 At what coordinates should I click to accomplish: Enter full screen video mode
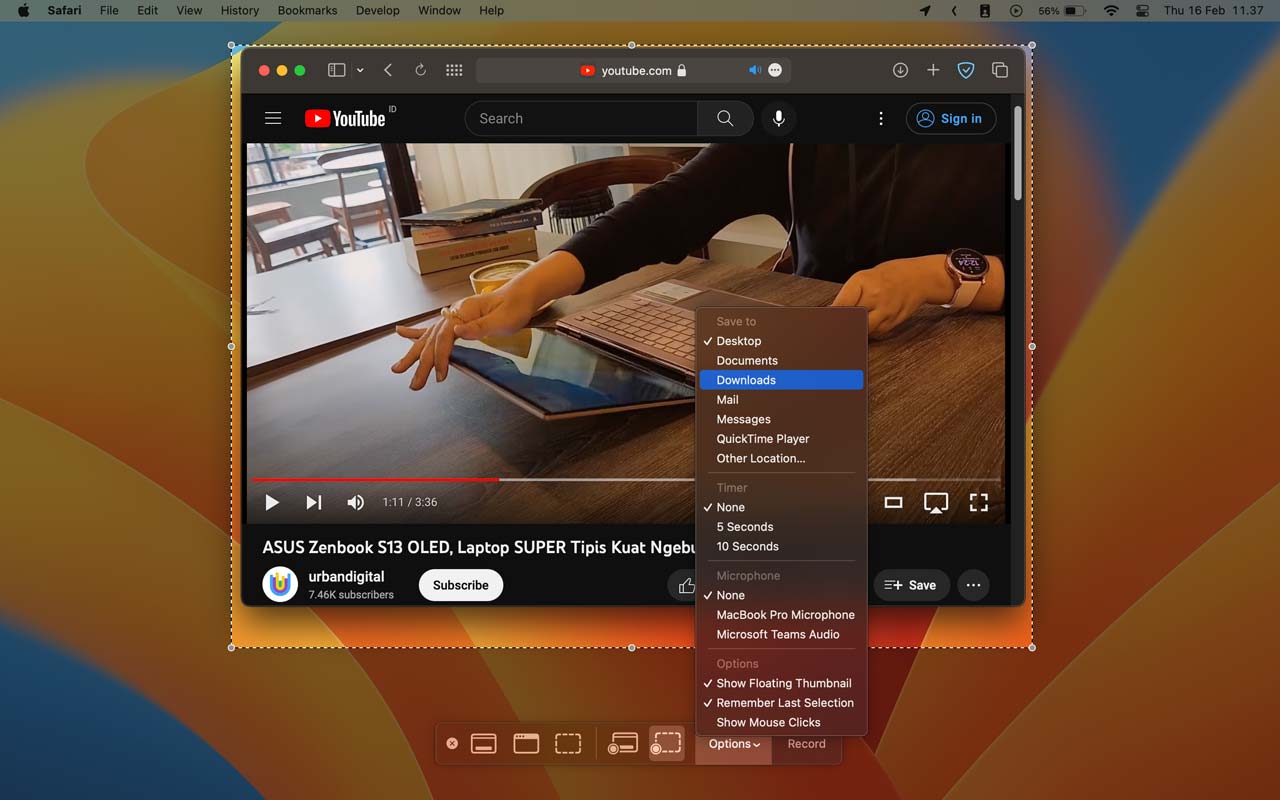979,502
